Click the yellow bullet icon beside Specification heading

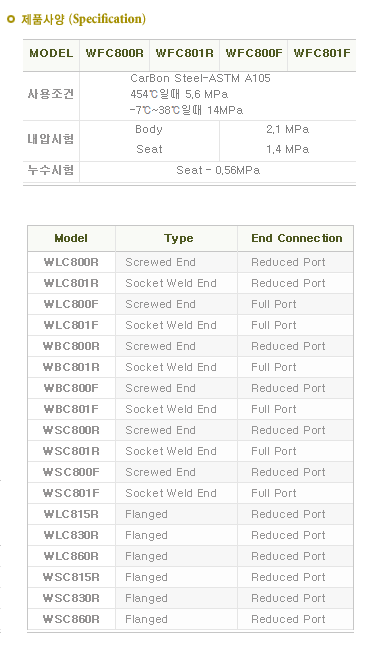click(x=11, y=19)
